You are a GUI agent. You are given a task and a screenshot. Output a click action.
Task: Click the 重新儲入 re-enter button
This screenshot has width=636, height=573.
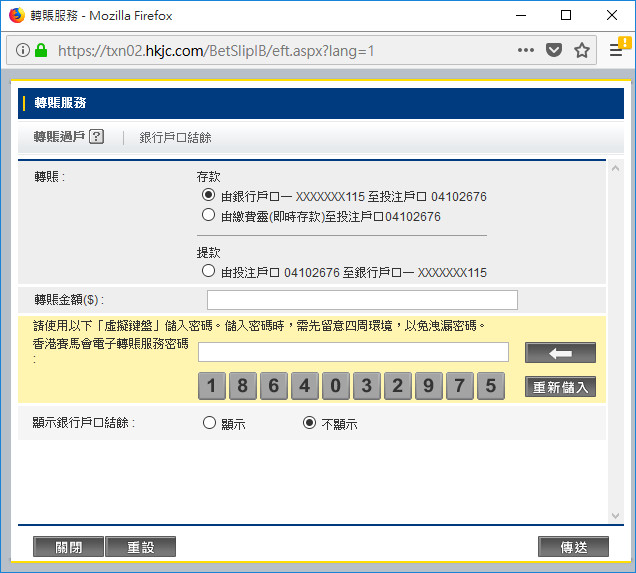[560, 387]
